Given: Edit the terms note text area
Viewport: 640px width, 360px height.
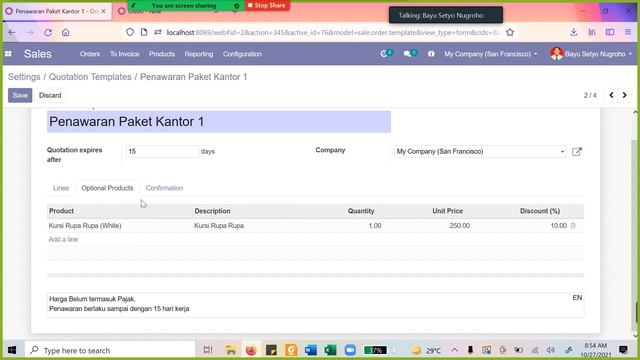Looking at the screenshot, I should tap(315, 304).
